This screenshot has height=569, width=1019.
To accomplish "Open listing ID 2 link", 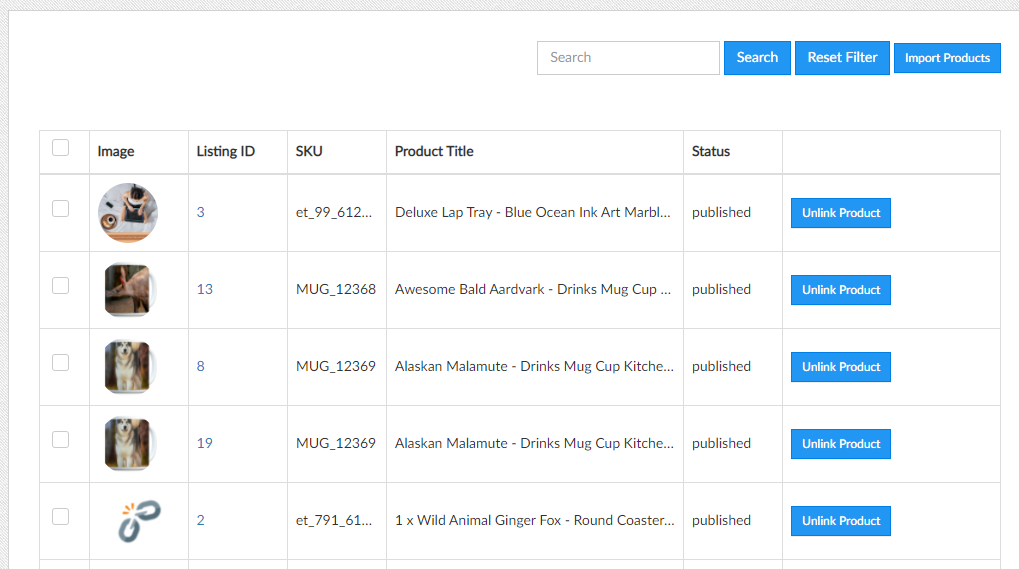I will click(x=201, y=520).
